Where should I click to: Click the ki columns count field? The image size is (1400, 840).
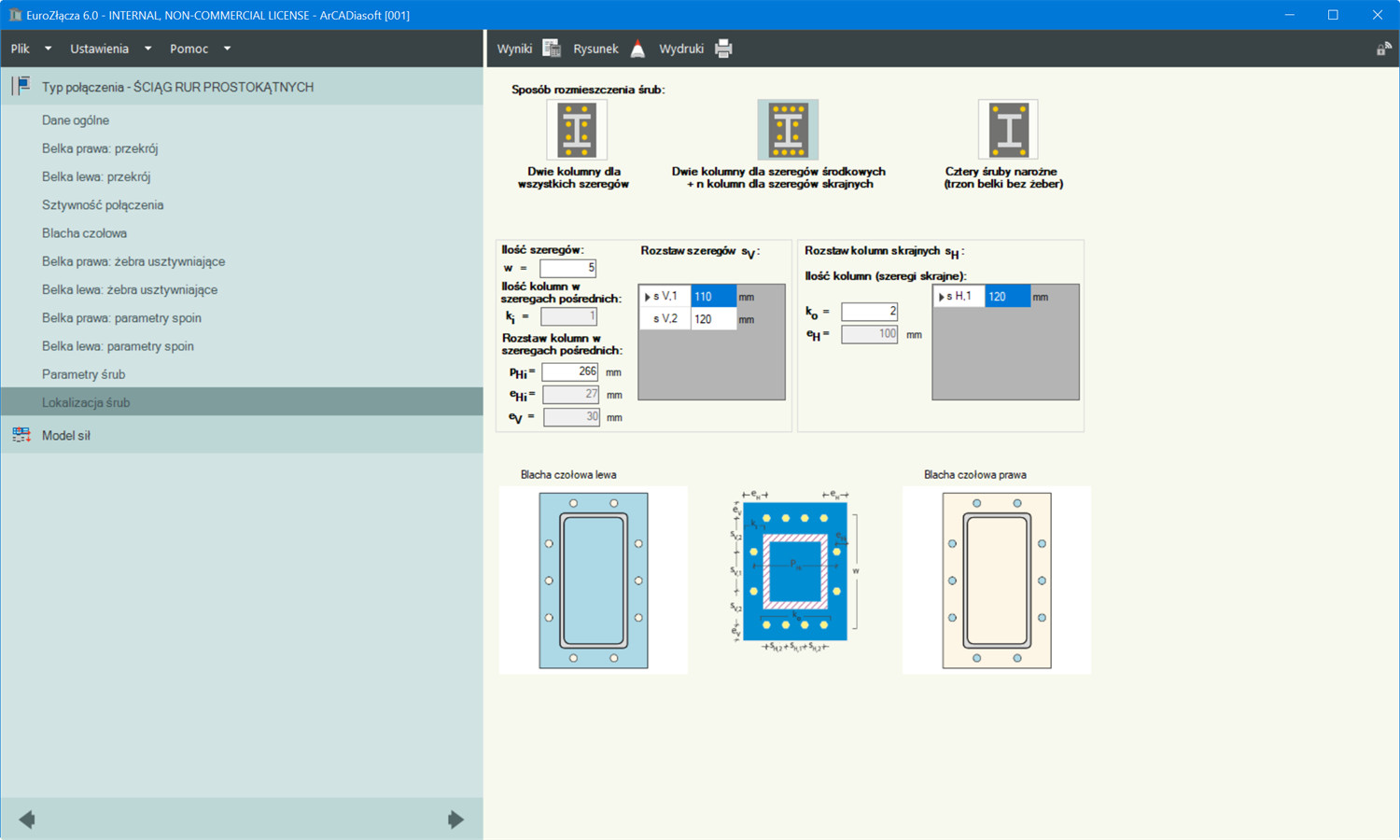click(568, 316)
